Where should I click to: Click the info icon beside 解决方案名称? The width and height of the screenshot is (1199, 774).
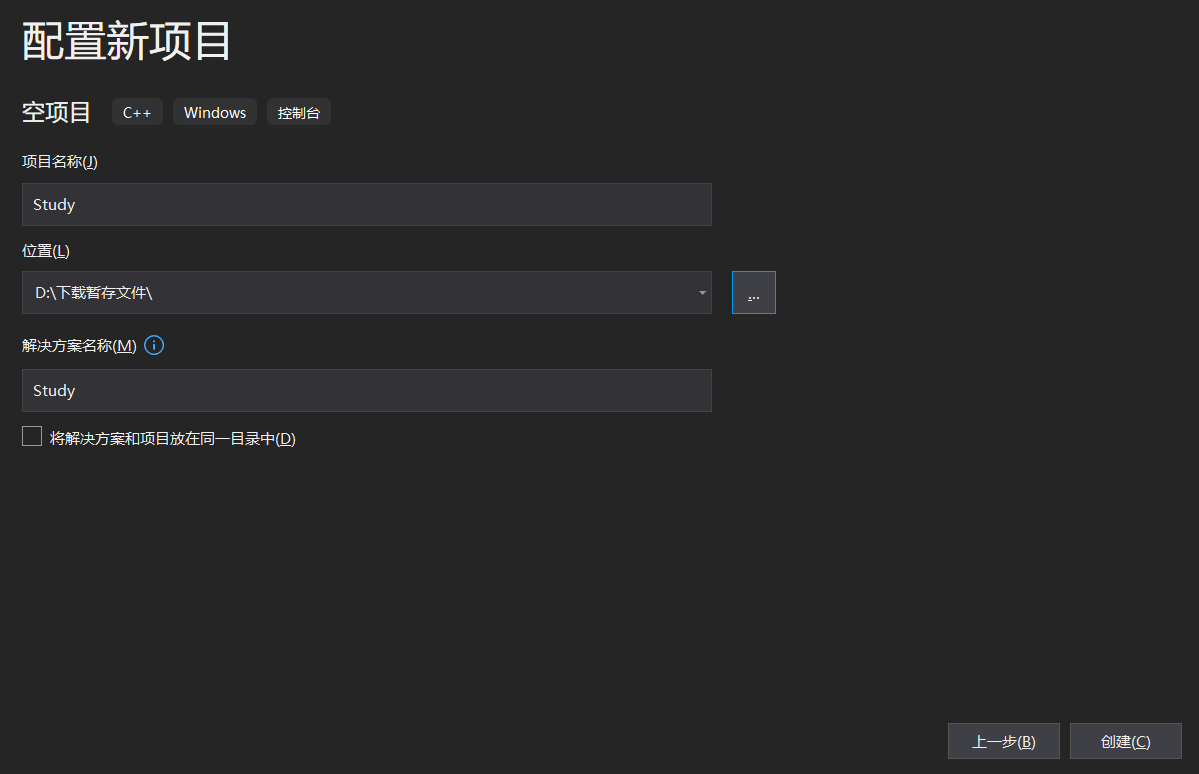[x=153, y=345]
